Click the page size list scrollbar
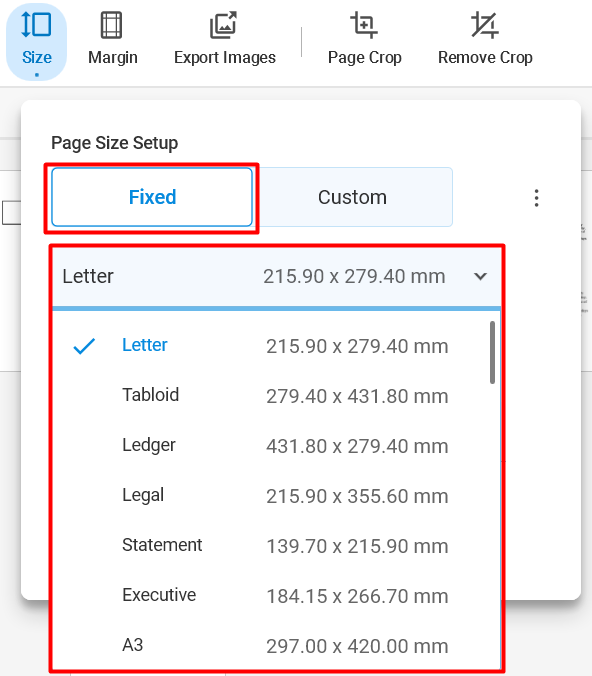The height and width of the screenshot is (676, 592). tap(492, 352)
